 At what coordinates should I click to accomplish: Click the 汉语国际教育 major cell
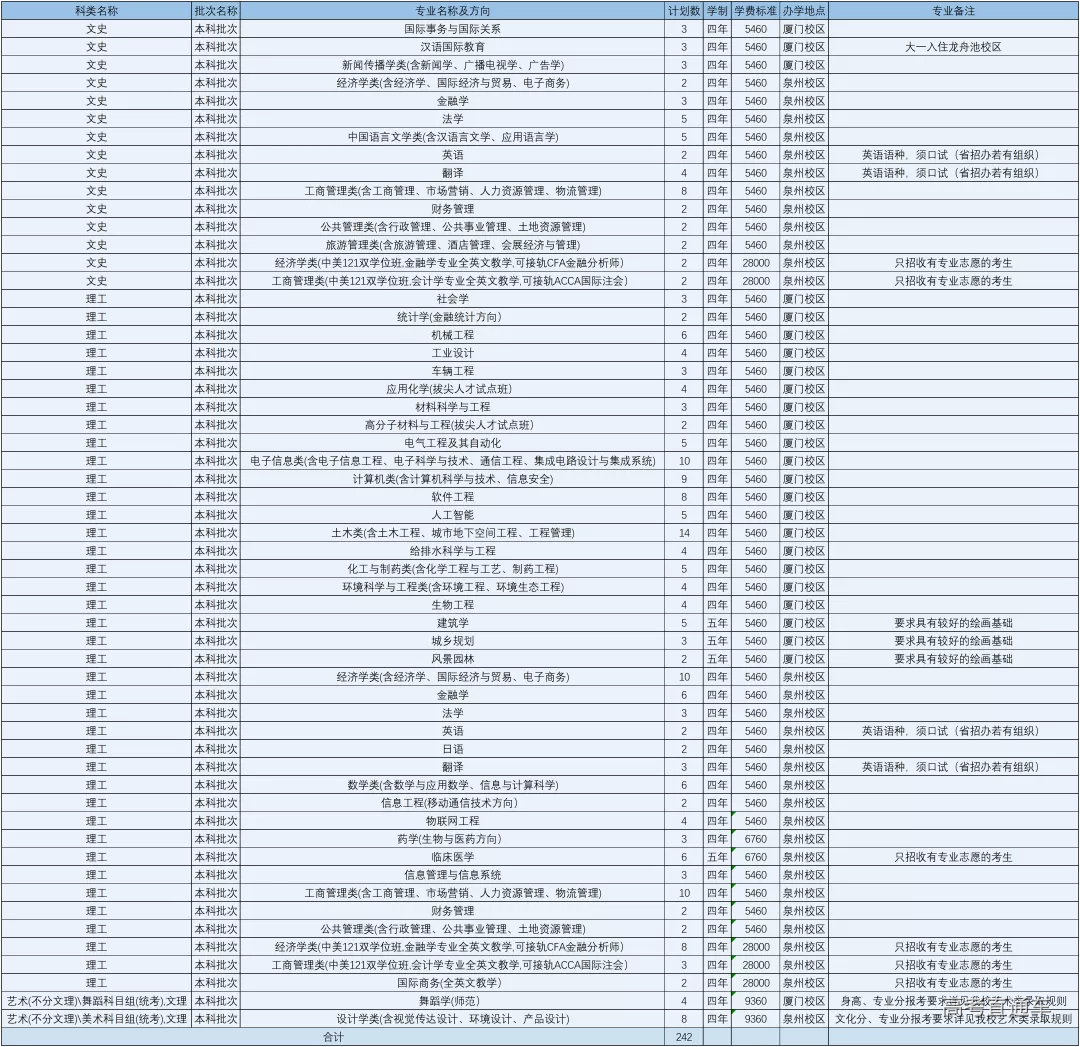coord(453,47)
